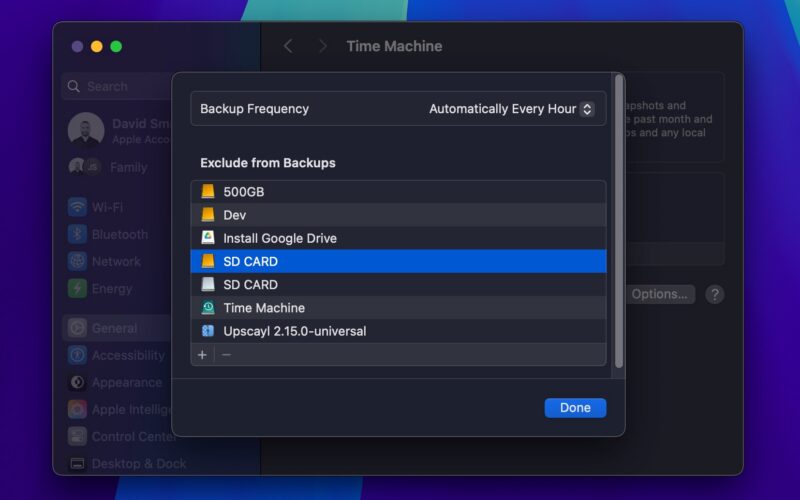Select the 500GB row in the exclusion list
The height and width of the screenshot is (500, 800).
398,192
